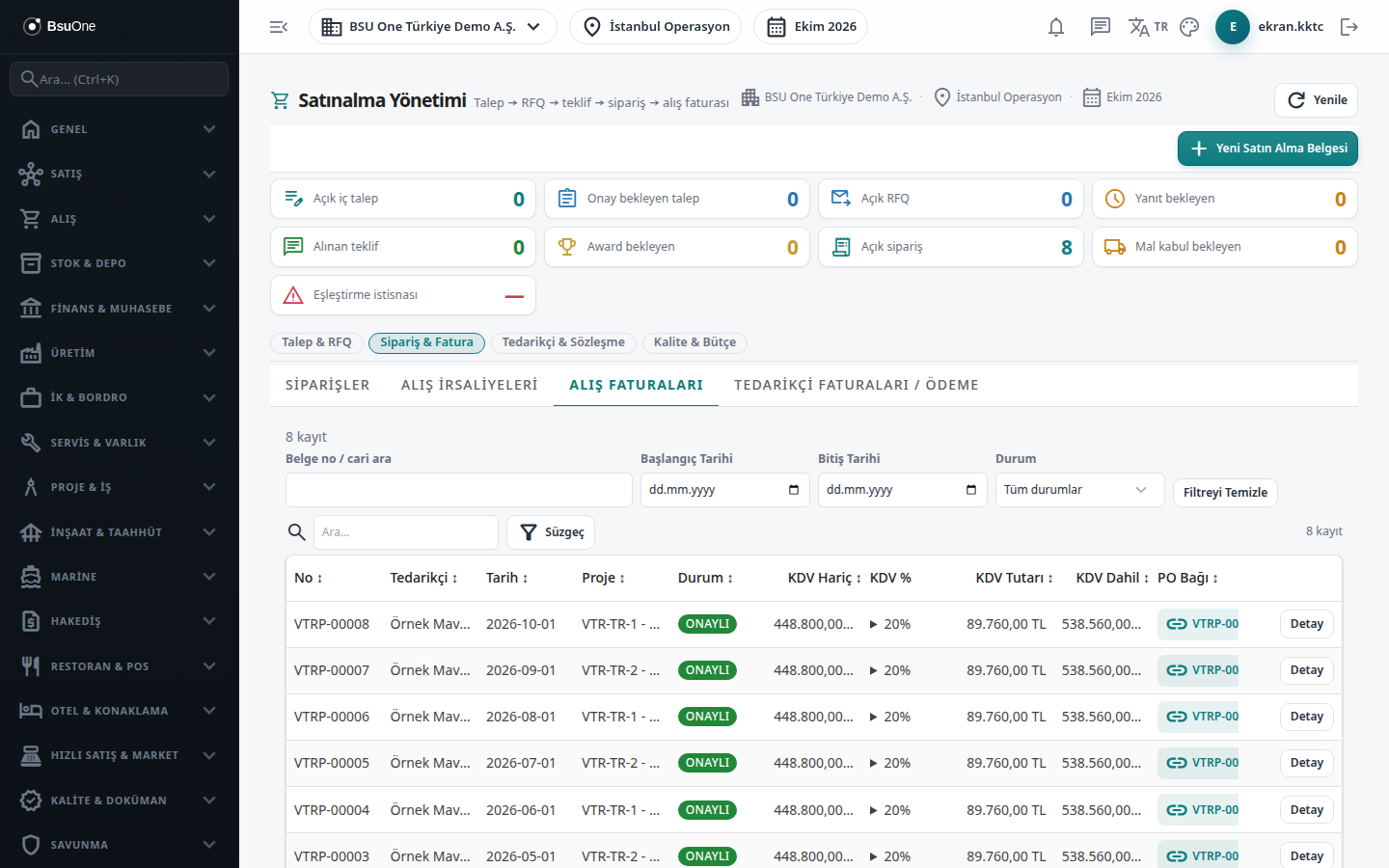Click Filtreyi Temizle button
Image resolution: width=1389 pixels, height=868 pixels.
point(1225,493)
